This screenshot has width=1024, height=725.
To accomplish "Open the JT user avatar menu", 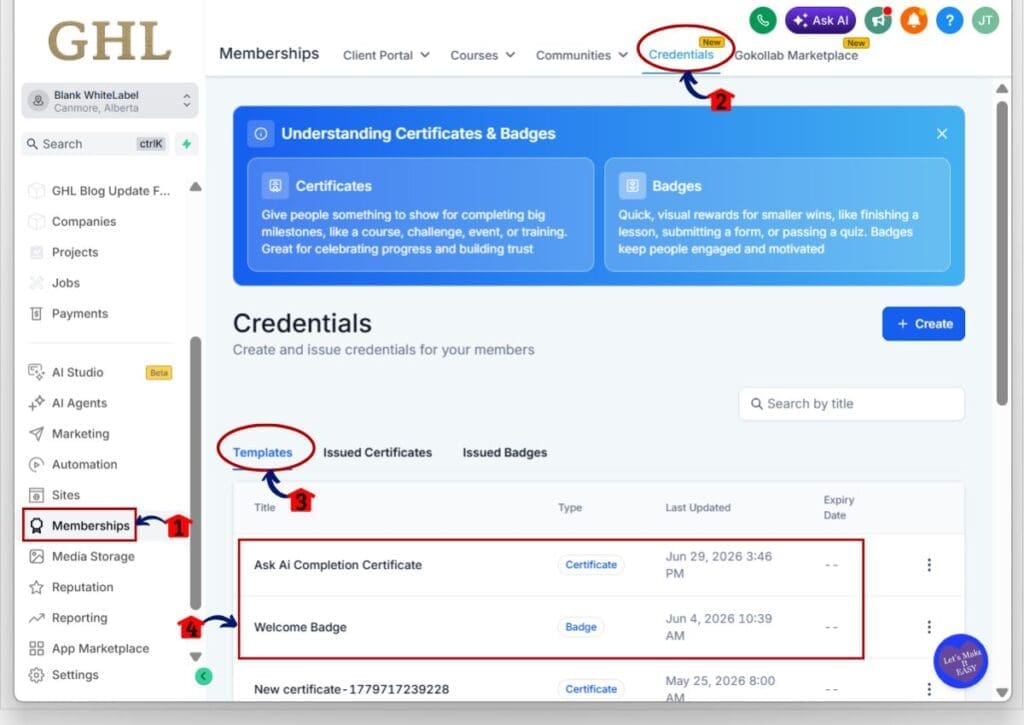I will point(985,20).
